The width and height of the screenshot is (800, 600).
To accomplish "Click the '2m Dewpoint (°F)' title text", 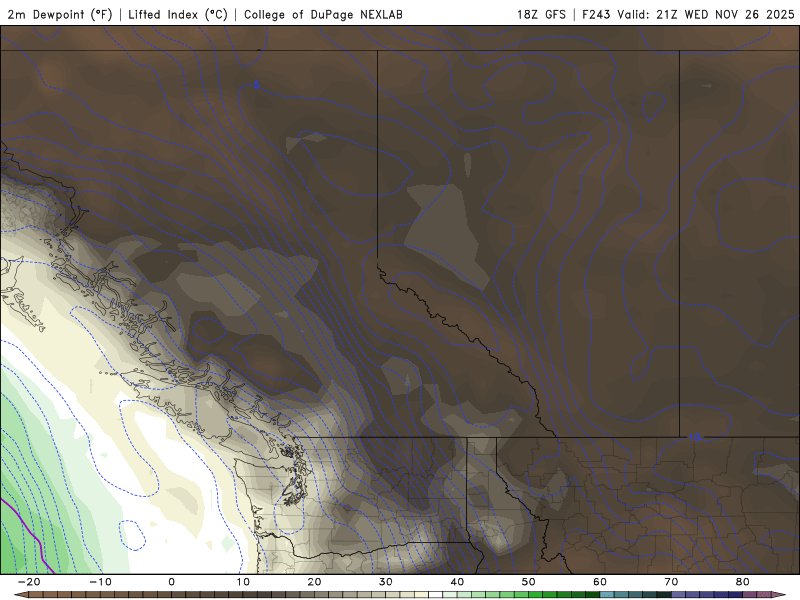I will (x=60, y=14).
